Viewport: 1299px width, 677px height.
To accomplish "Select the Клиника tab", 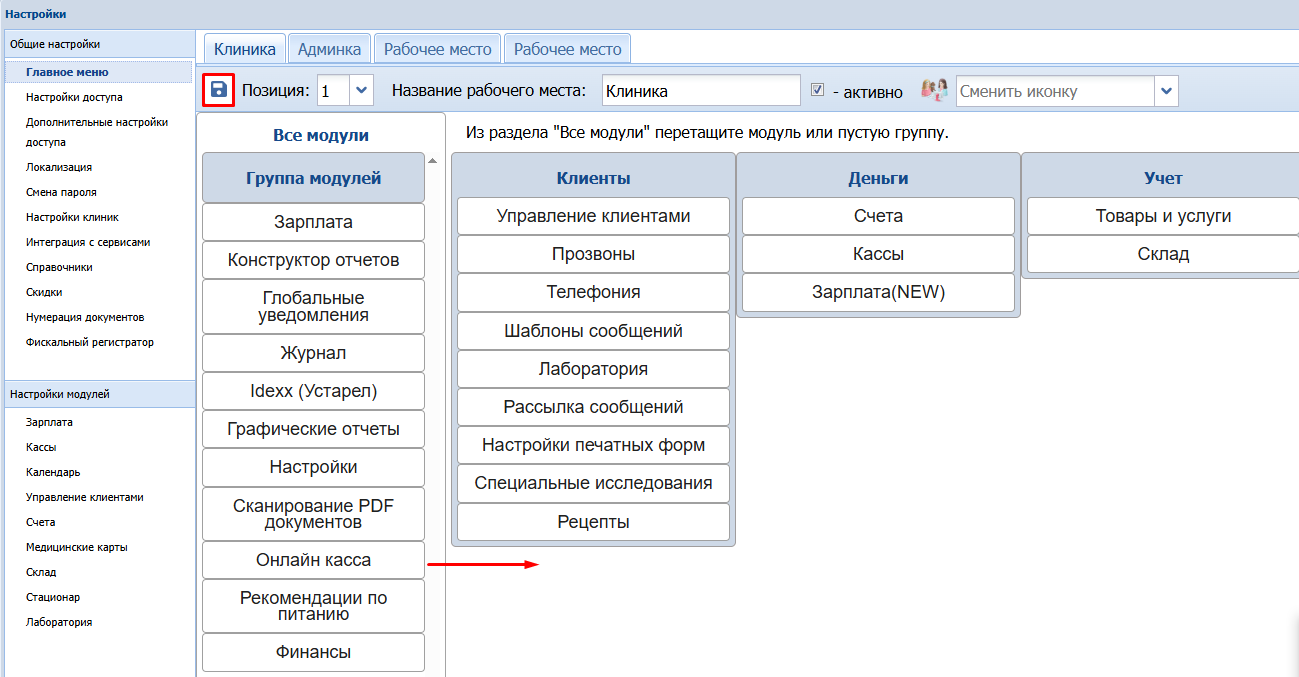I will pyautogui.click(x=245, y=49).
